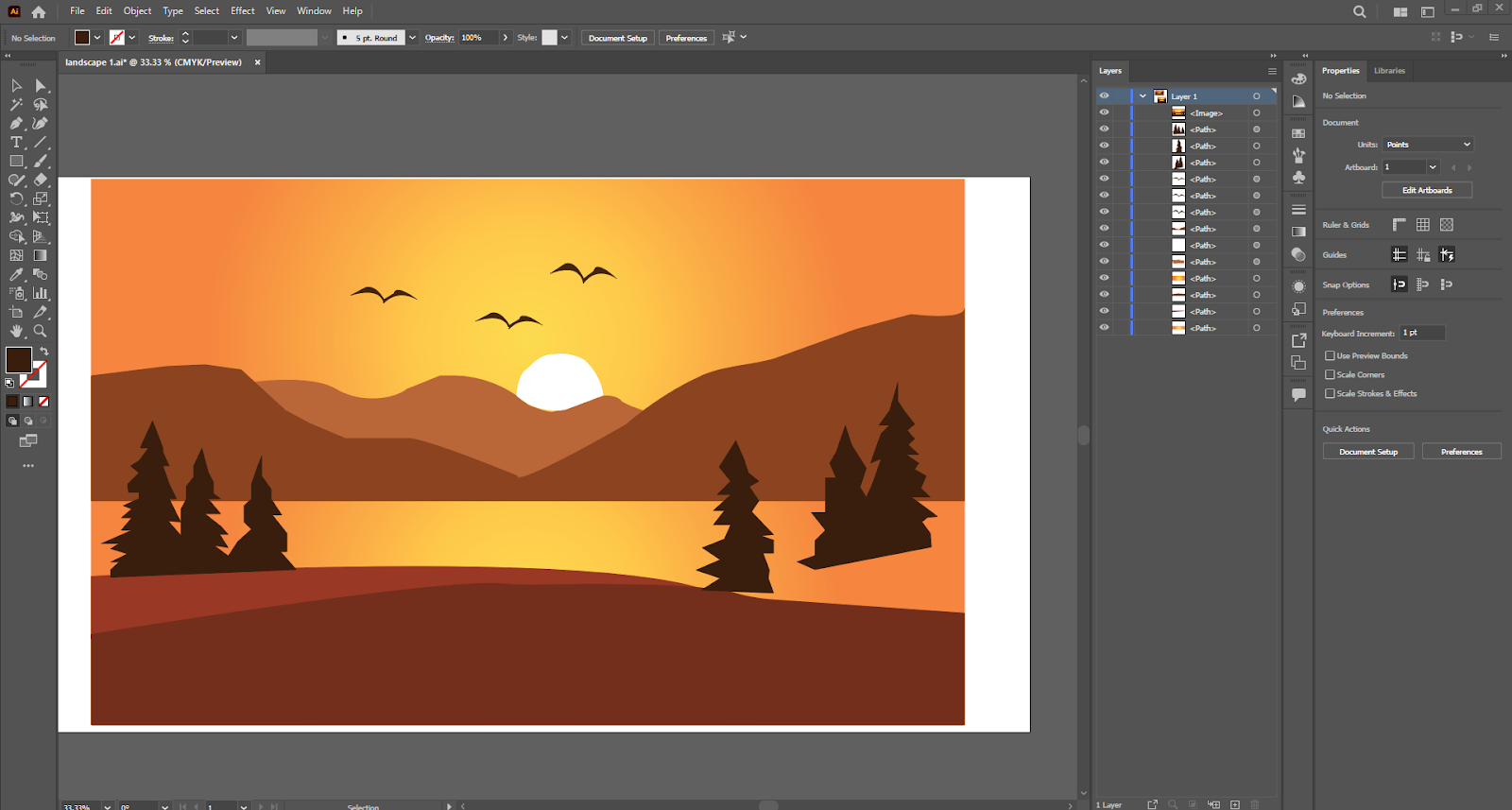Choose the Rectangle tool
The height and width of the screenshot is (810, 1512).
click(x=16, y=161)
